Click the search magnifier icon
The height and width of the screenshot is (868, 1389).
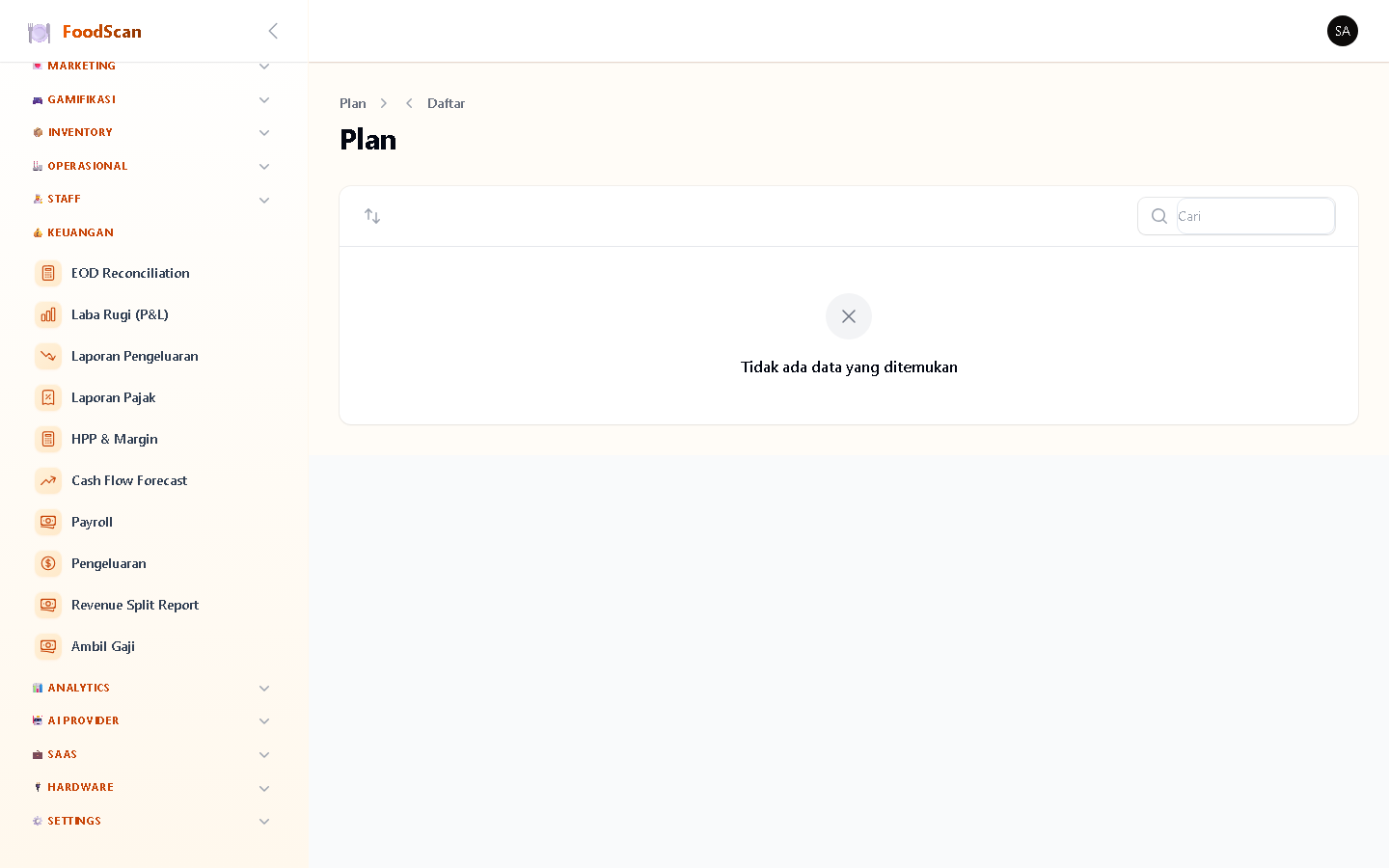(1159, 216)
